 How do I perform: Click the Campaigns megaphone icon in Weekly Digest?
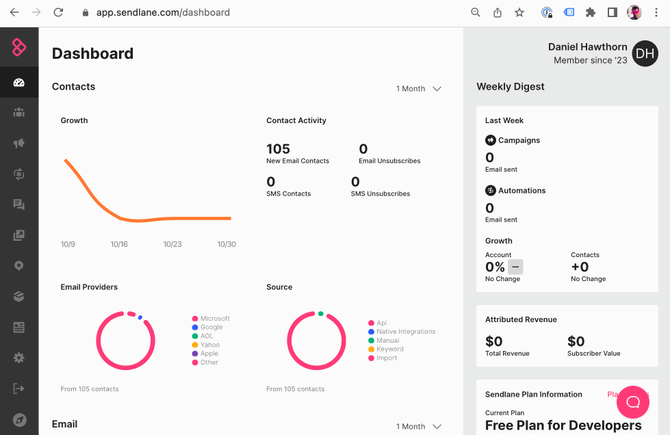490,140
